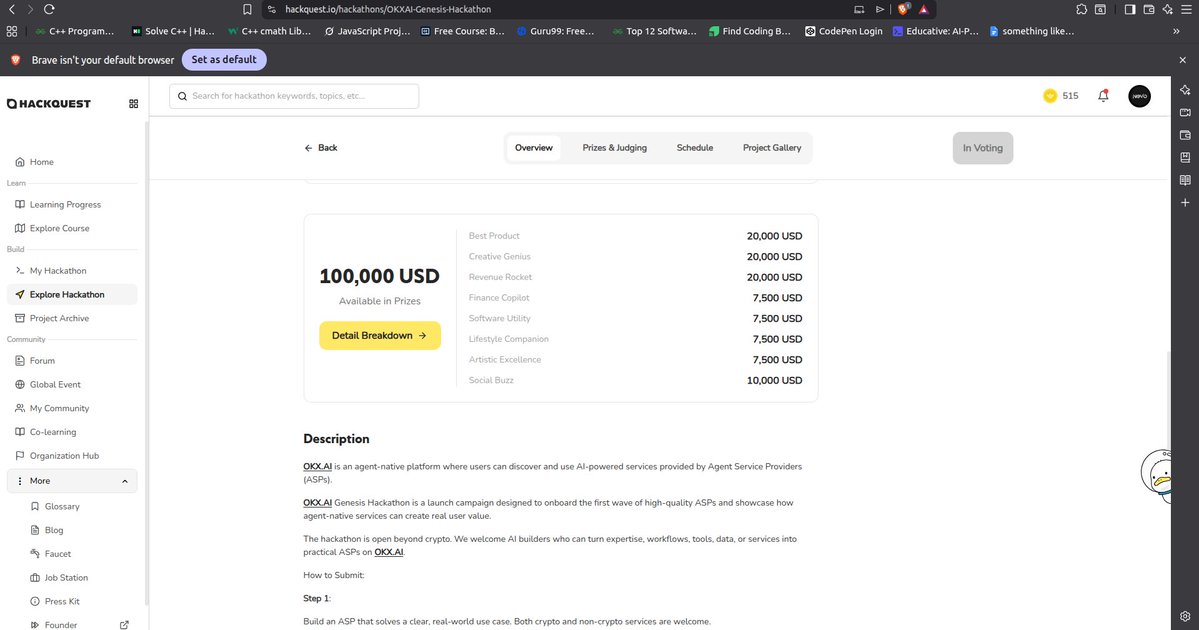The image size is (1199, 630).
Task: Click the page vertical scrollbar
Action: point(1168,398)
